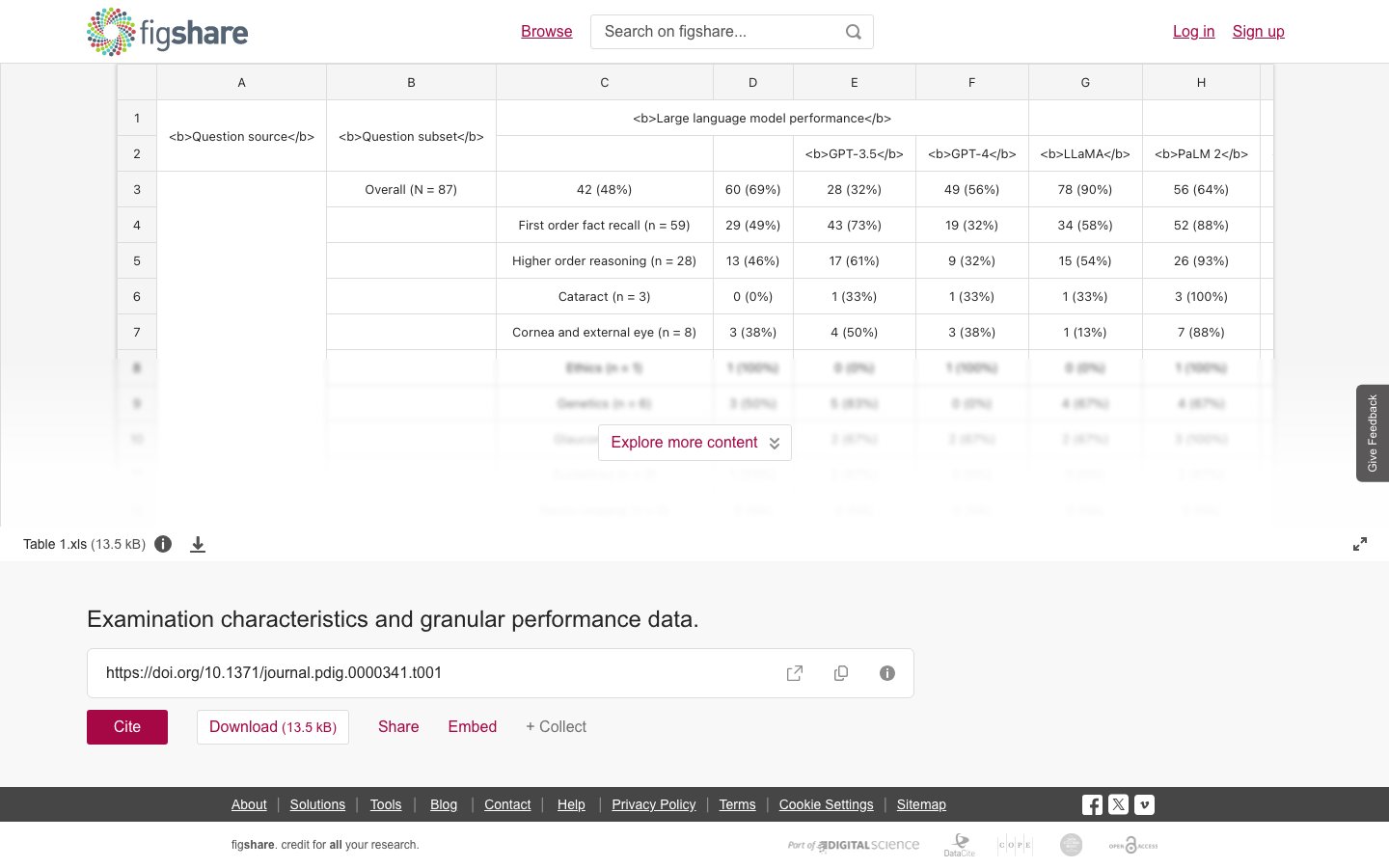Open the Browse link
The image size is (1389, 868).
click(x=547, y=32)
